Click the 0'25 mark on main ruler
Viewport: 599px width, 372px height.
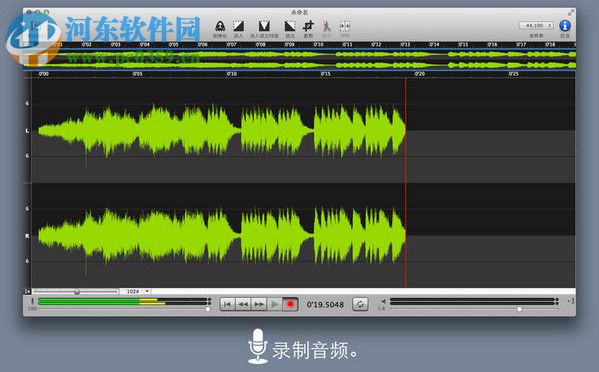(513, 74)
